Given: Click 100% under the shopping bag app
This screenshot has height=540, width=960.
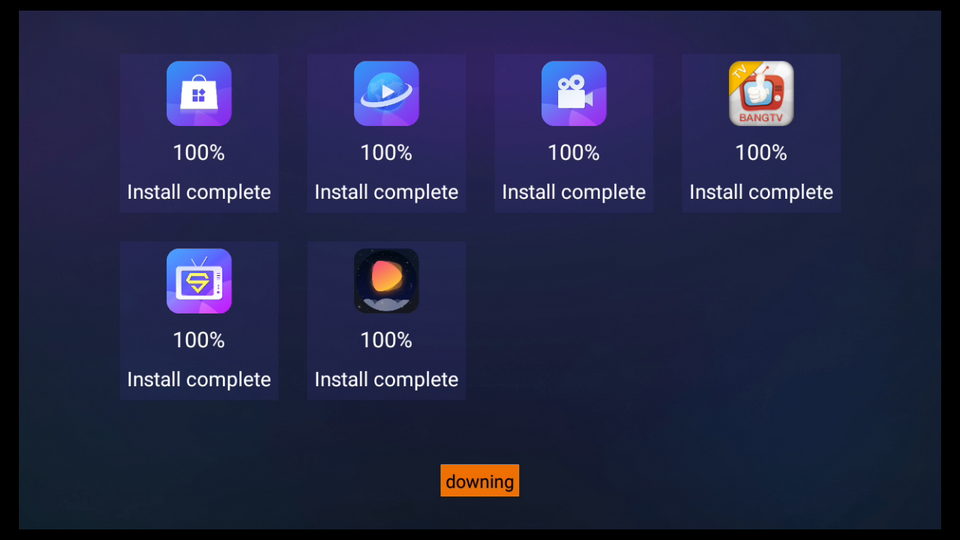Looking at the screenshot, I should point(199,152).
